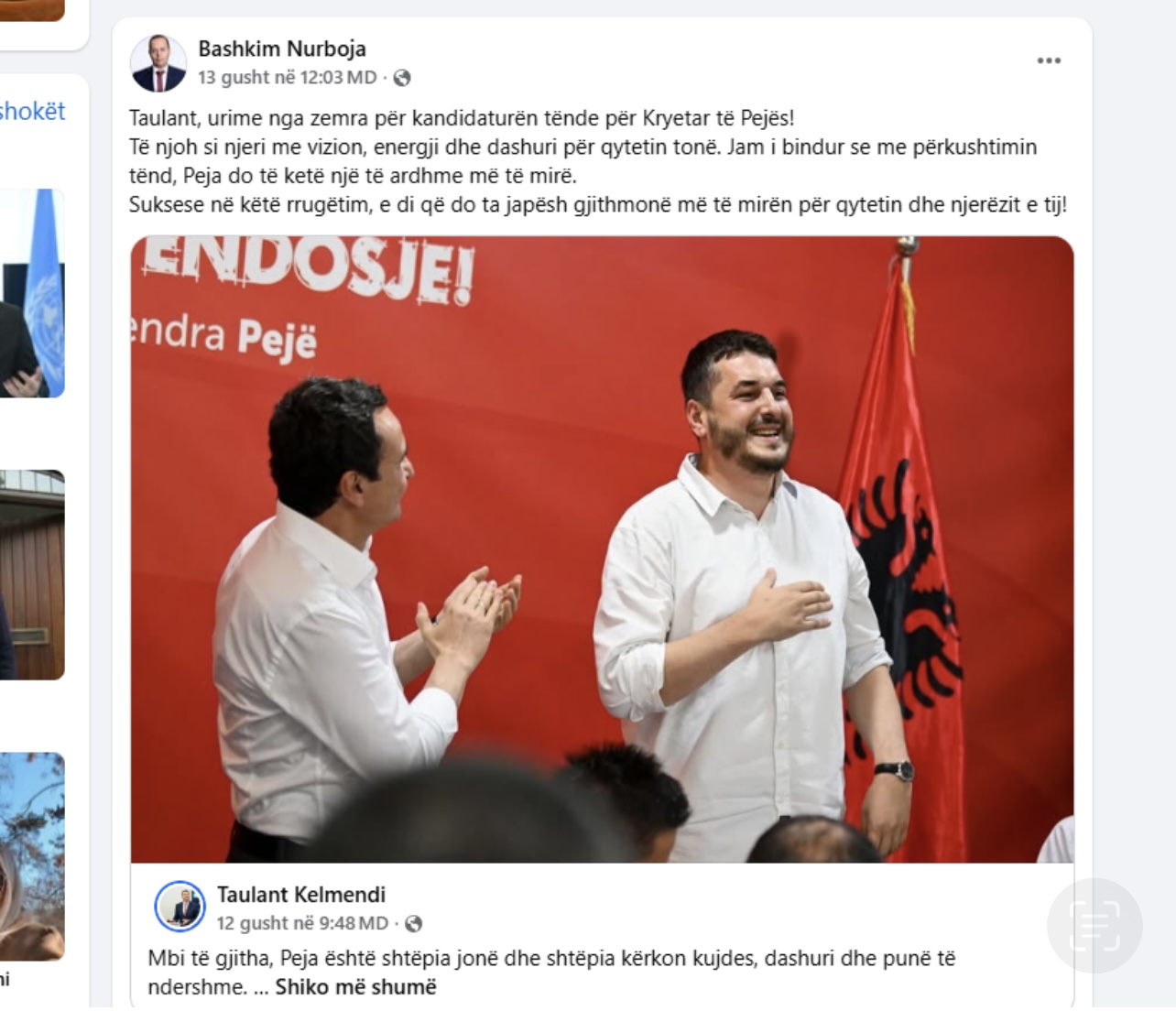Select the sidebar thumbnail with trees outdoors
This screenshot has height=1011, width=1176.
pyautogui.click(x=32, y=856)
